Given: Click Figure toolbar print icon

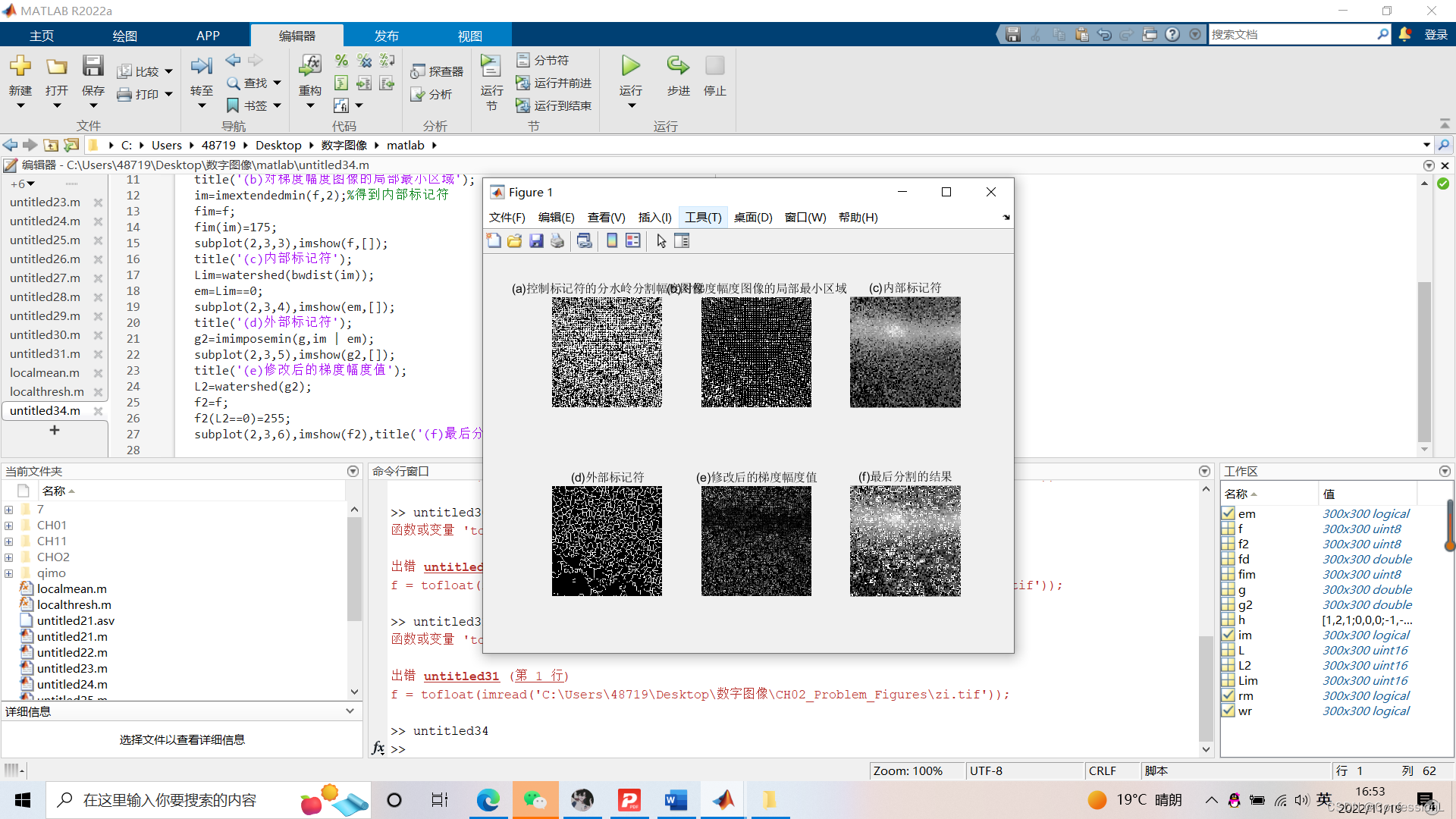Looking at the screenshot, I should tap(557, 241).
